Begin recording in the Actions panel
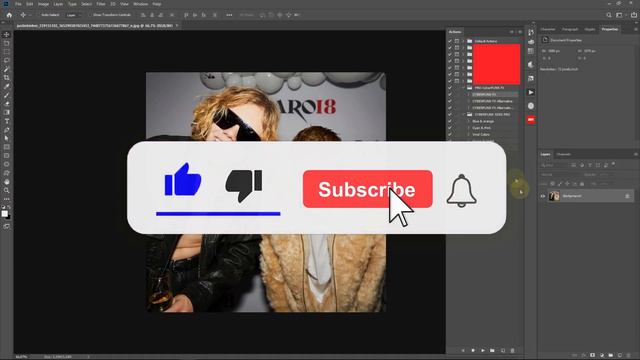This screenshot has width=640, height=360. click(x=473, y=350)
